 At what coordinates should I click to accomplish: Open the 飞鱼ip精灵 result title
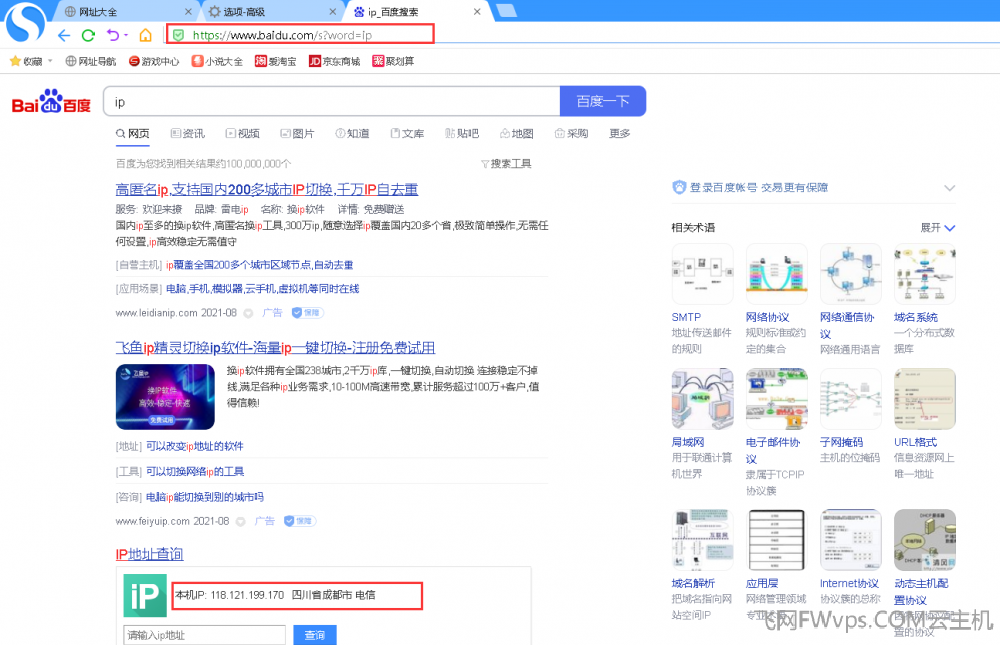tap(276, 348)
